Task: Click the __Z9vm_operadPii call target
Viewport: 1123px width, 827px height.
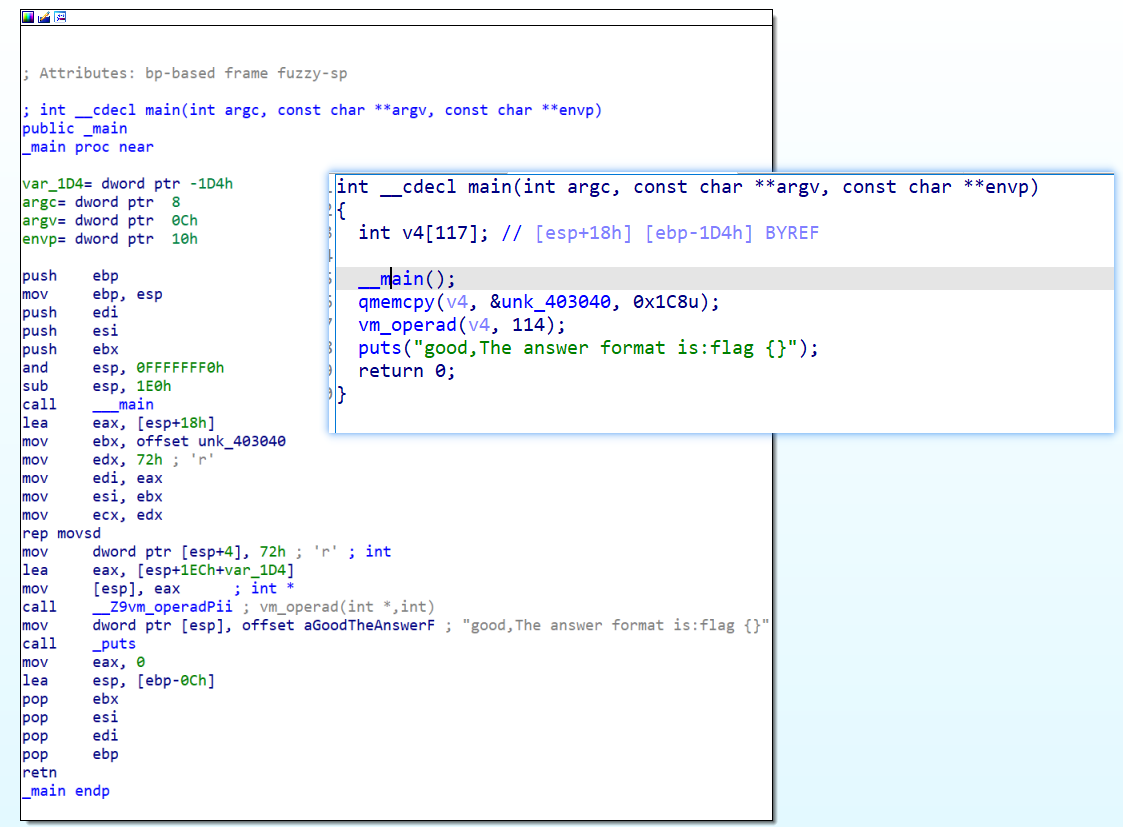Action: (x=163, y=607)
